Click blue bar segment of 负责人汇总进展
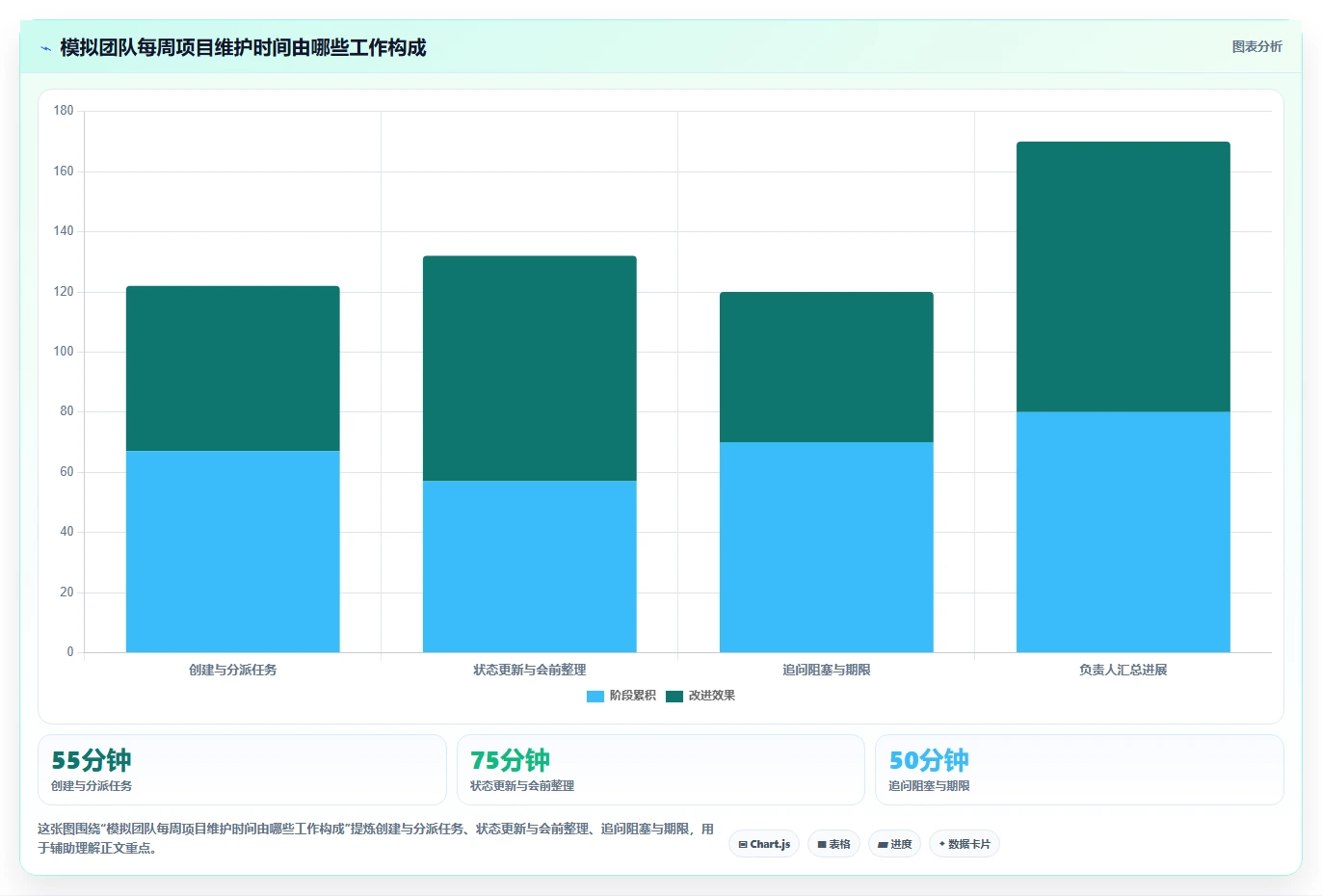The width and height of the screenshot is (1322, 896). click(x=1123, y=532)
